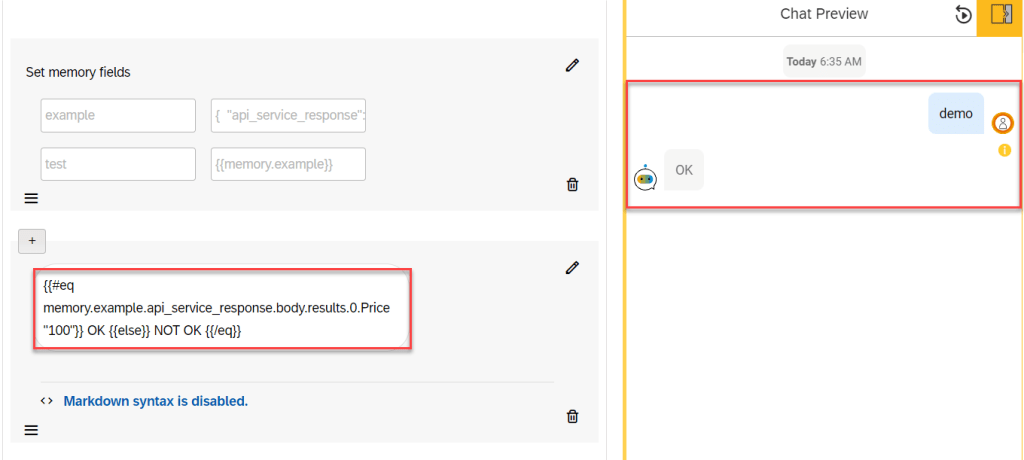Restart the chat preview conversation
1024x460 pixels.
coord(963,14)
